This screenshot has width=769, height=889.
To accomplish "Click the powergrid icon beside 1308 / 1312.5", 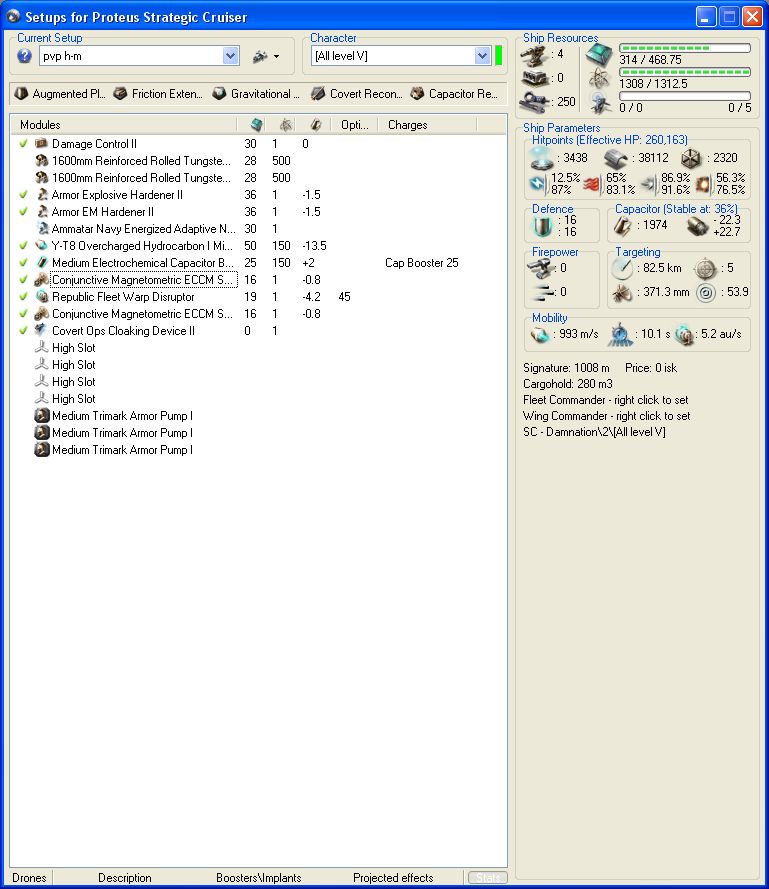I will 599,79.
